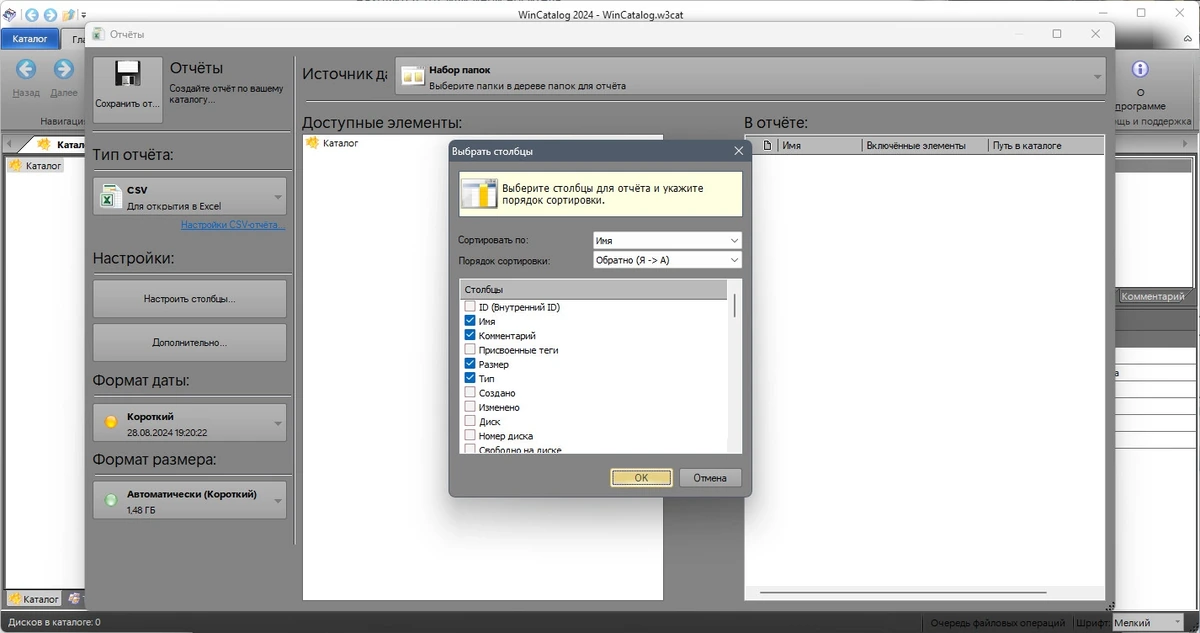Click the CSV Excel file icon
The width and height of the screenshot is (1200, 633).
click(x=109, y=197)
